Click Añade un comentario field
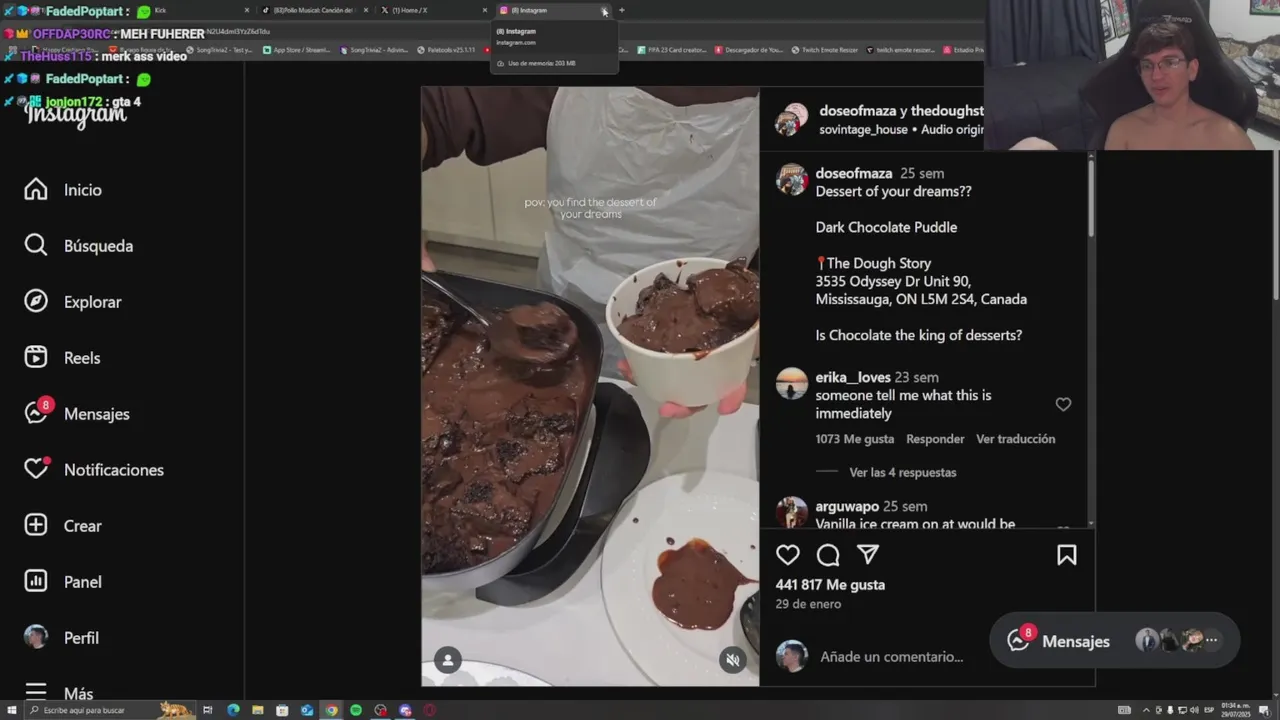 point(891,657)
